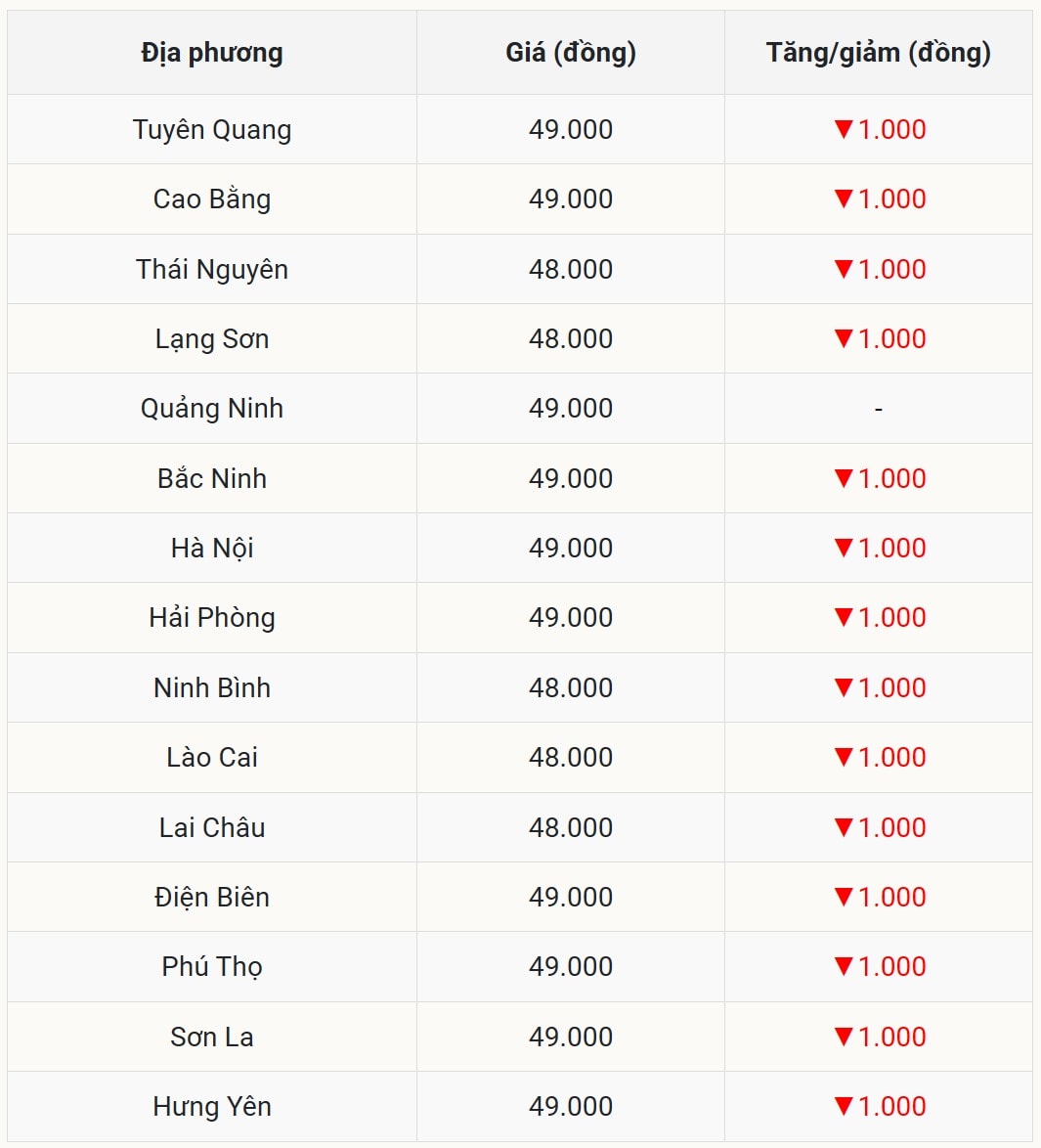Click the "Địa phương" column header
1041x1148 pixels.
[212, 53]
